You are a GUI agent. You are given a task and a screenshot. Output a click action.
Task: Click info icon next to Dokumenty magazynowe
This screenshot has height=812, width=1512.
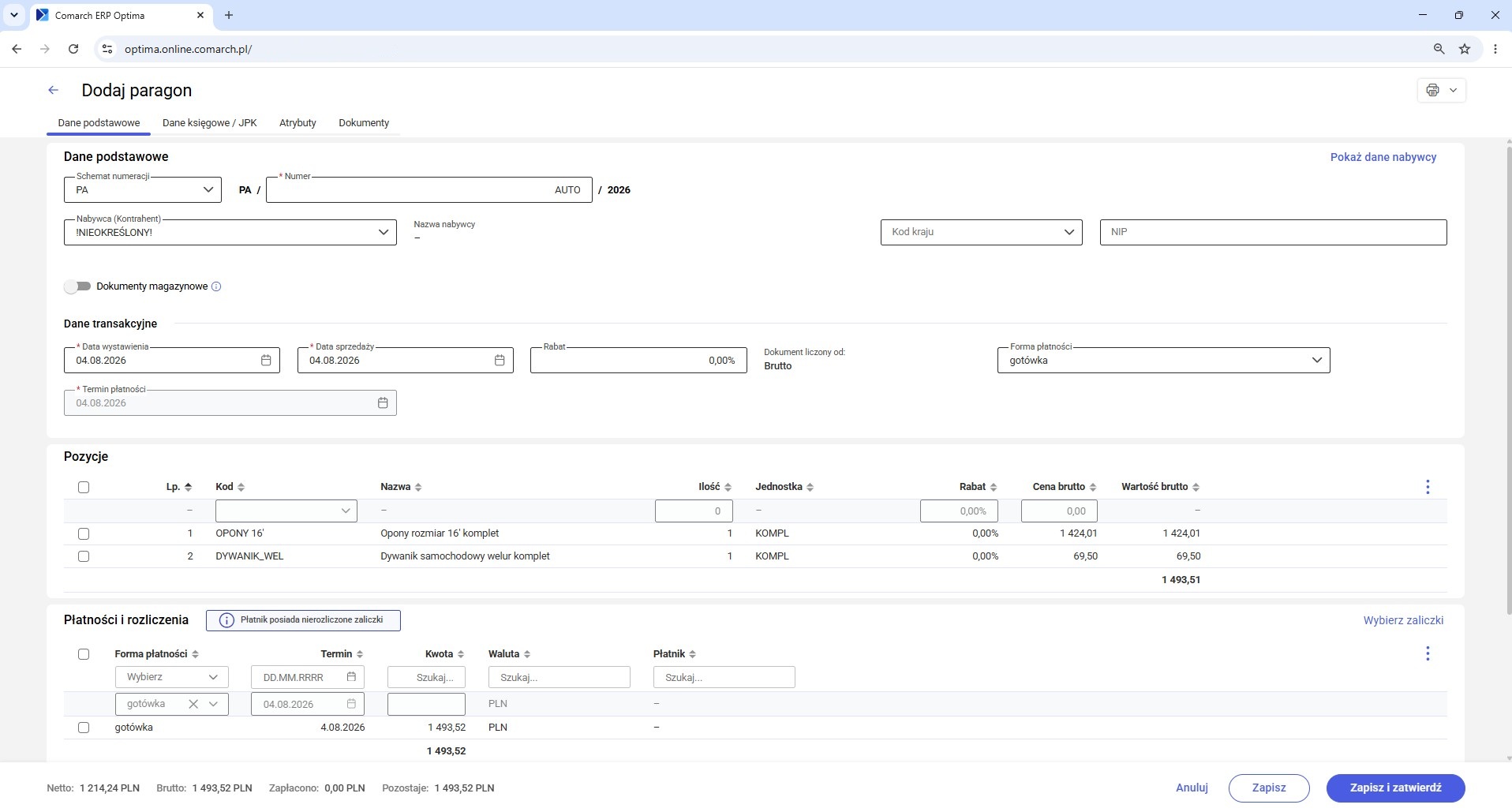[x=216, y=286]
